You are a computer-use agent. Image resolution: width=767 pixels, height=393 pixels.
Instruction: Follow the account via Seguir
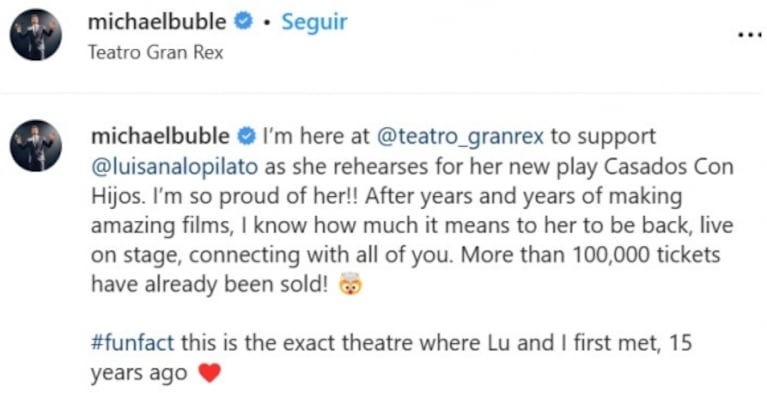pos(314,22)
